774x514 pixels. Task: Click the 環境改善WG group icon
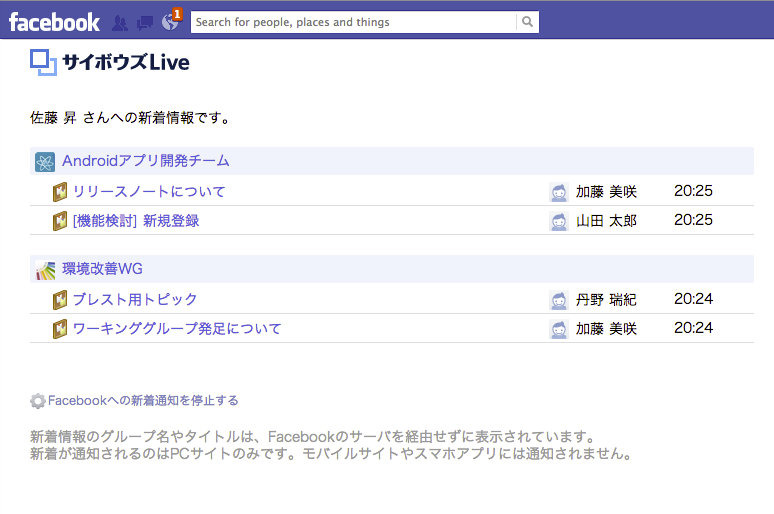click(x=45, y=270)
